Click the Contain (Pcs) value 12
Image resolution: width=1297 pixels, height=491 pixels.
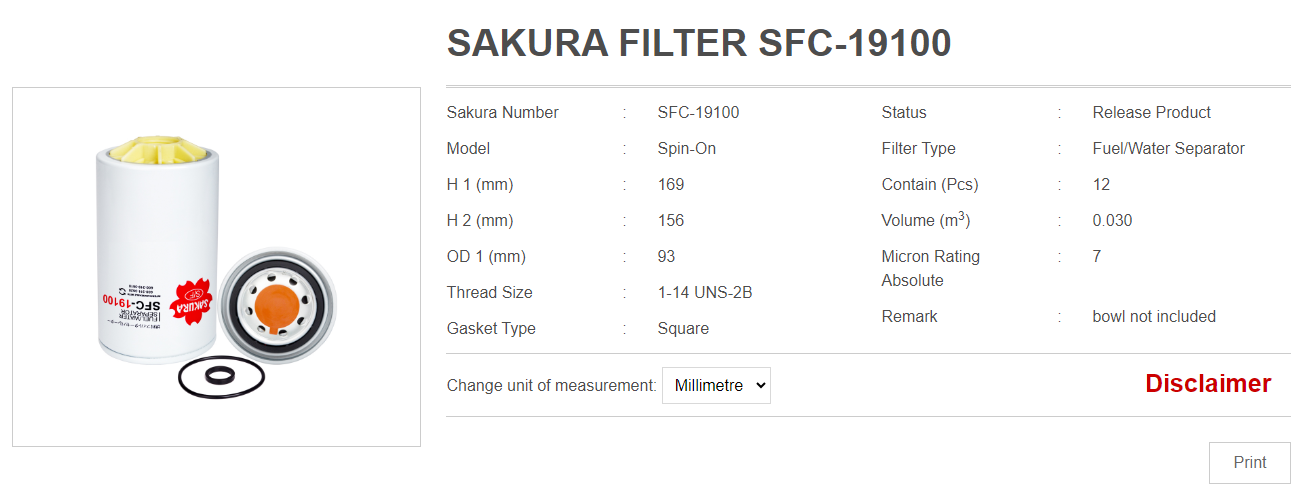(1101, 185)
